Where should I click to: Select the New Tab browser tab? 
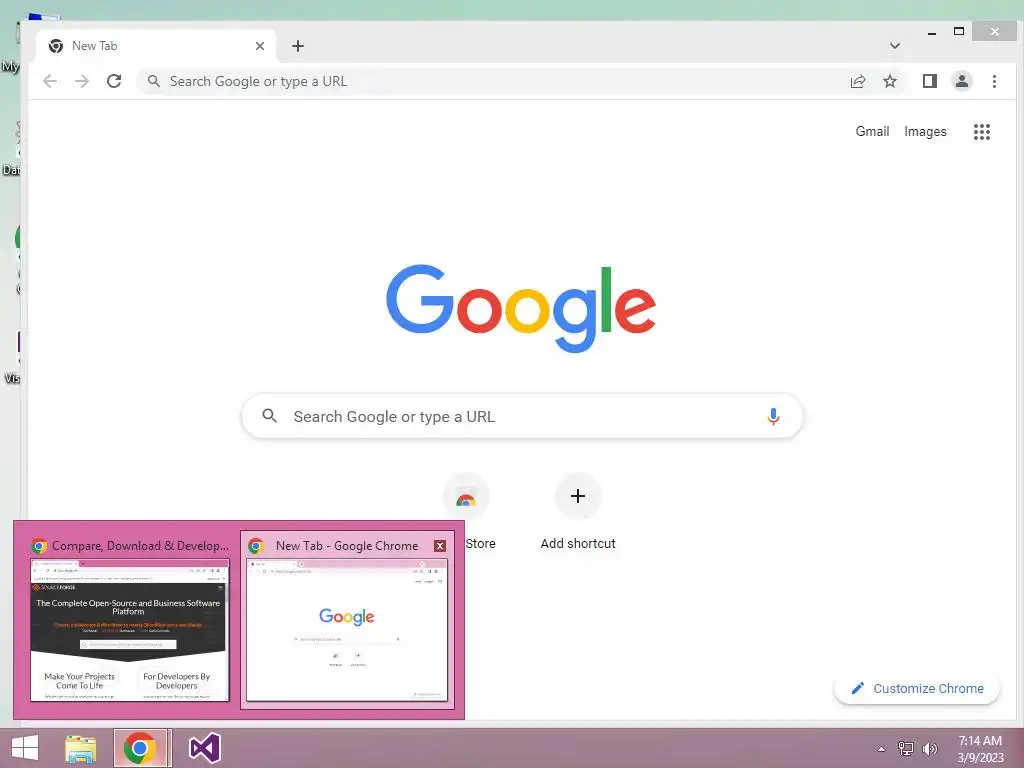click(x=156, y=46)
